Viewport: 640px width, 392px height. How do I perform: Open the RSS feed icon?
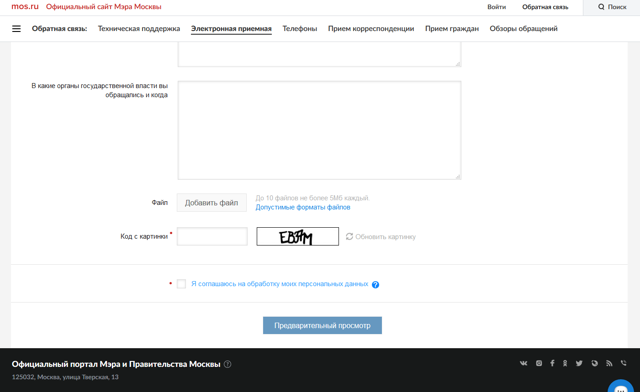pos(609,363)
